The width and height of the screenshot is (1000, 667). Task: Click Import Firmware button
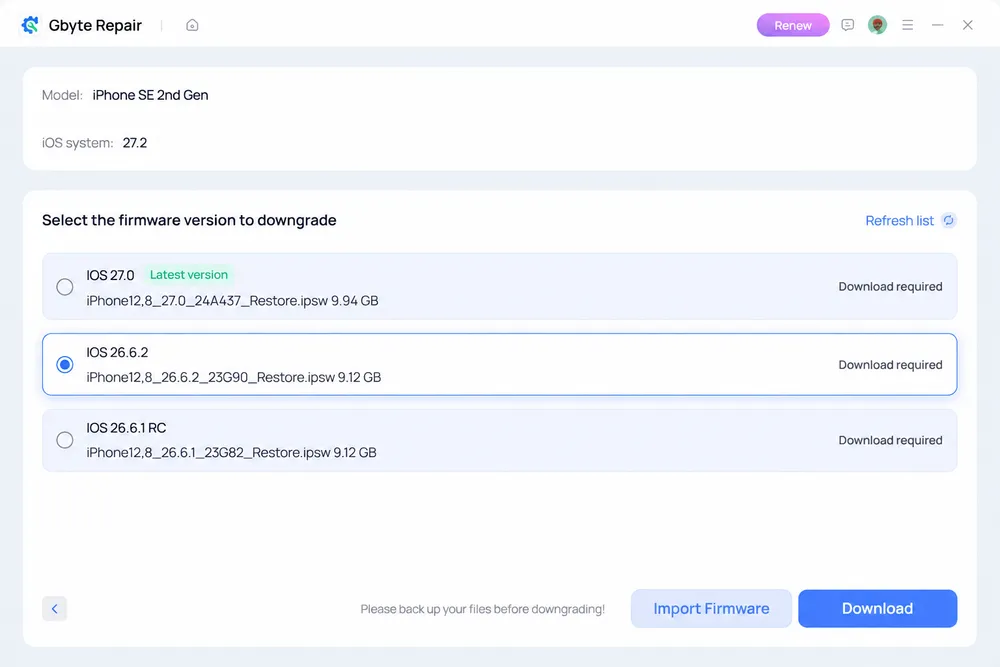tap(711, 608)
